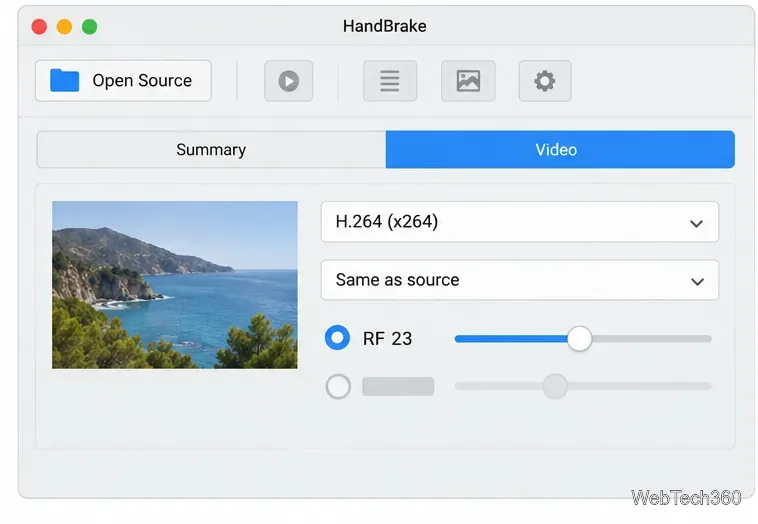Screen dimensions: 758x524
Task: Click the greyed-out field beside lower radio
Action: [398, 386]
